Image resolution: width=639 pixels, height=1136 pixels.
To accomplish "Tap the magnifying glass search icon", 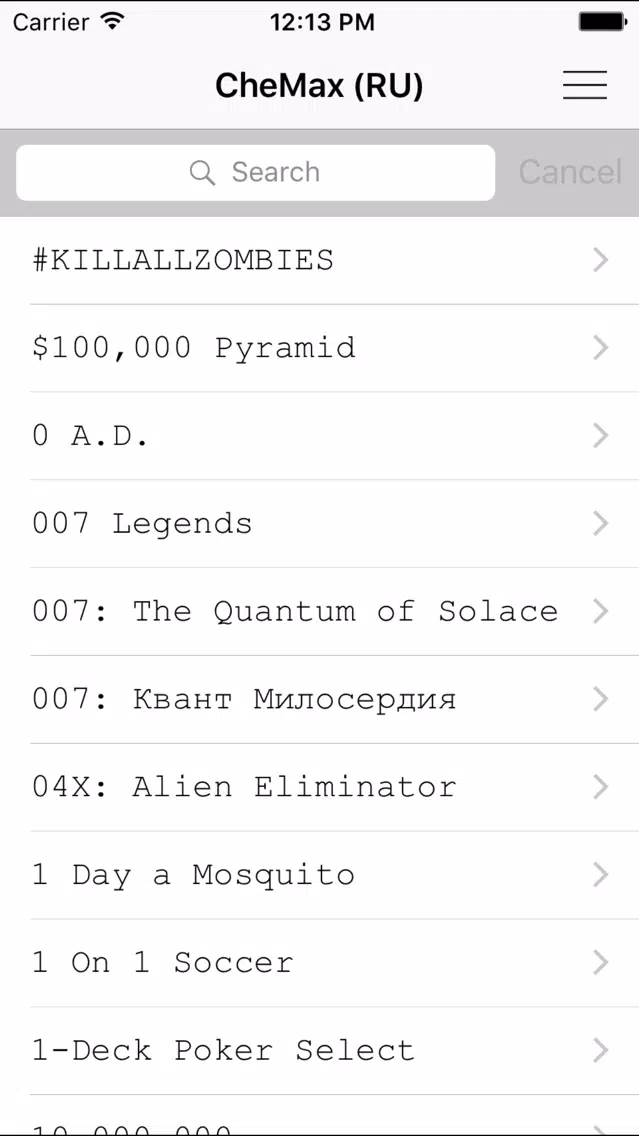I will pyautogui.click(x=202, y=172).
